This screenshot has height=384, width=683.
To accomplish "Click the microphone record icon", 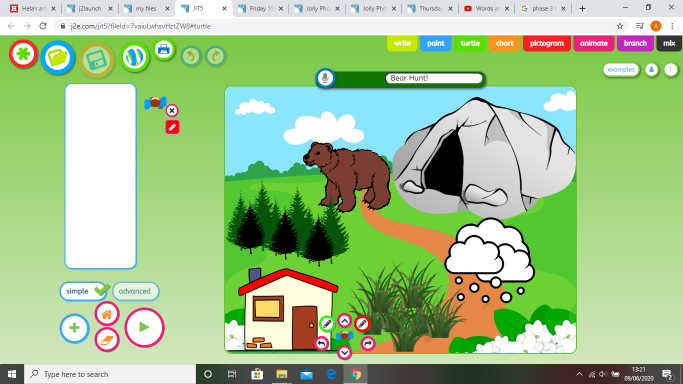I will (325, 78).
